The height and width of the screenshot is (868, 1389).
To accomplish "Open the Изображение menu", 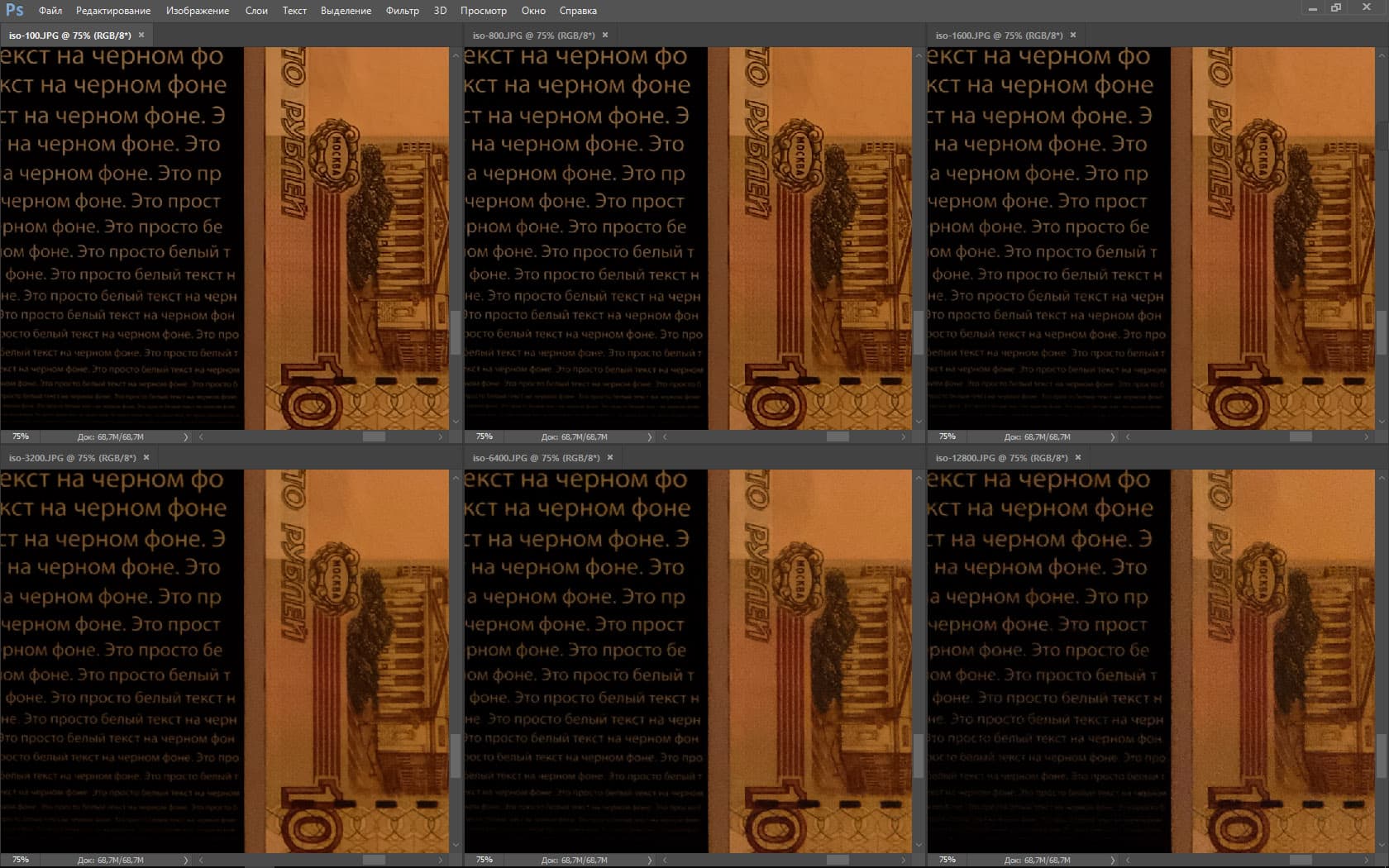I will click(198, 11).
